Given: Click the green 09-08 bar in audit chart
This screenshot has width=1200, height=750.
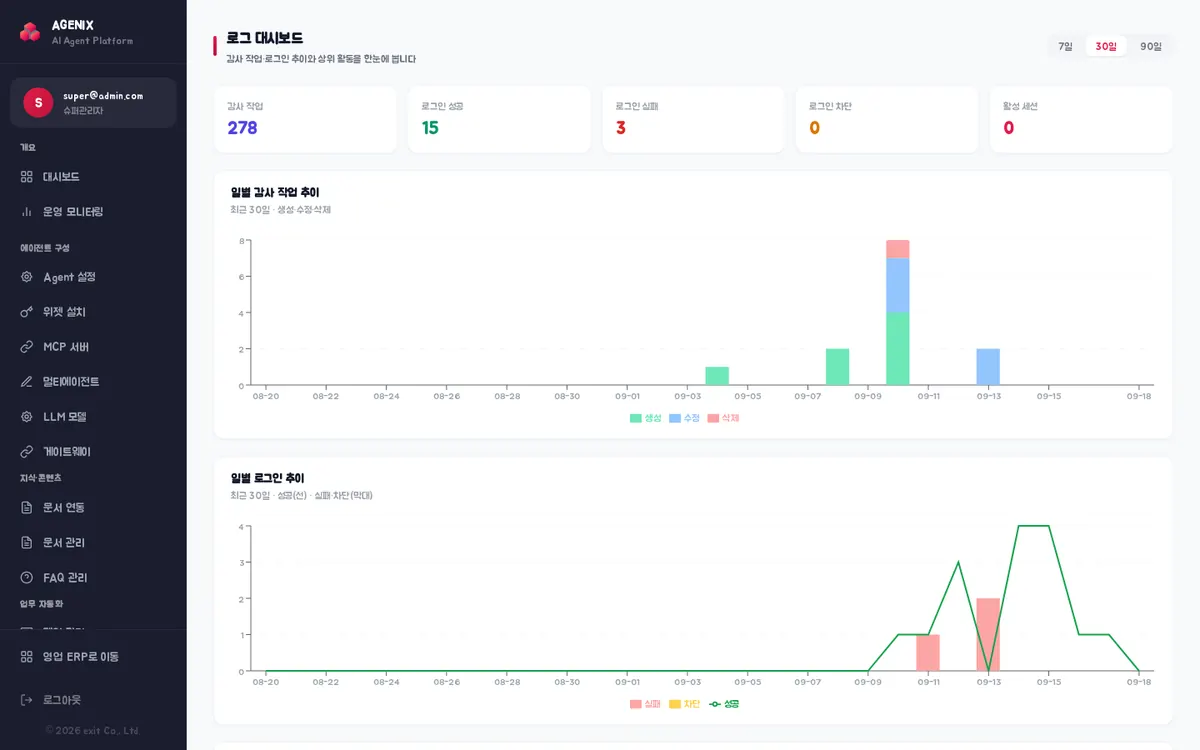Looking at the screenshot, I should [838, 367].
